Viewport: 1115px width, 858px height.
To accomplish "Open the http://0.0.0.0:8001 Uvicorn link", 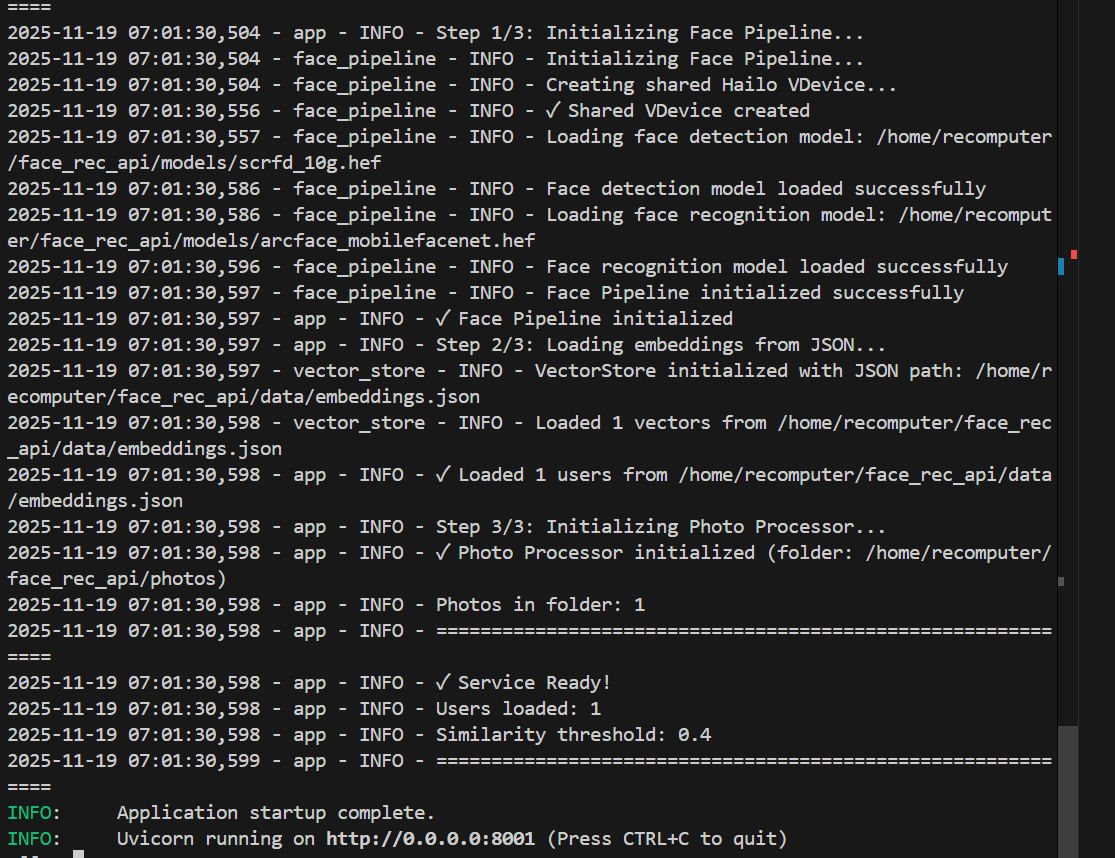I will (430, 838).
